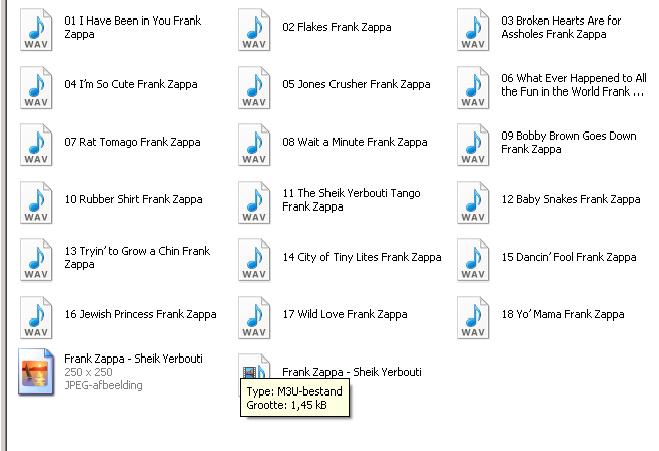Click WAV icon of 08 Wait a Minute
Screen dimensions: 659x451
click(254, 145)
